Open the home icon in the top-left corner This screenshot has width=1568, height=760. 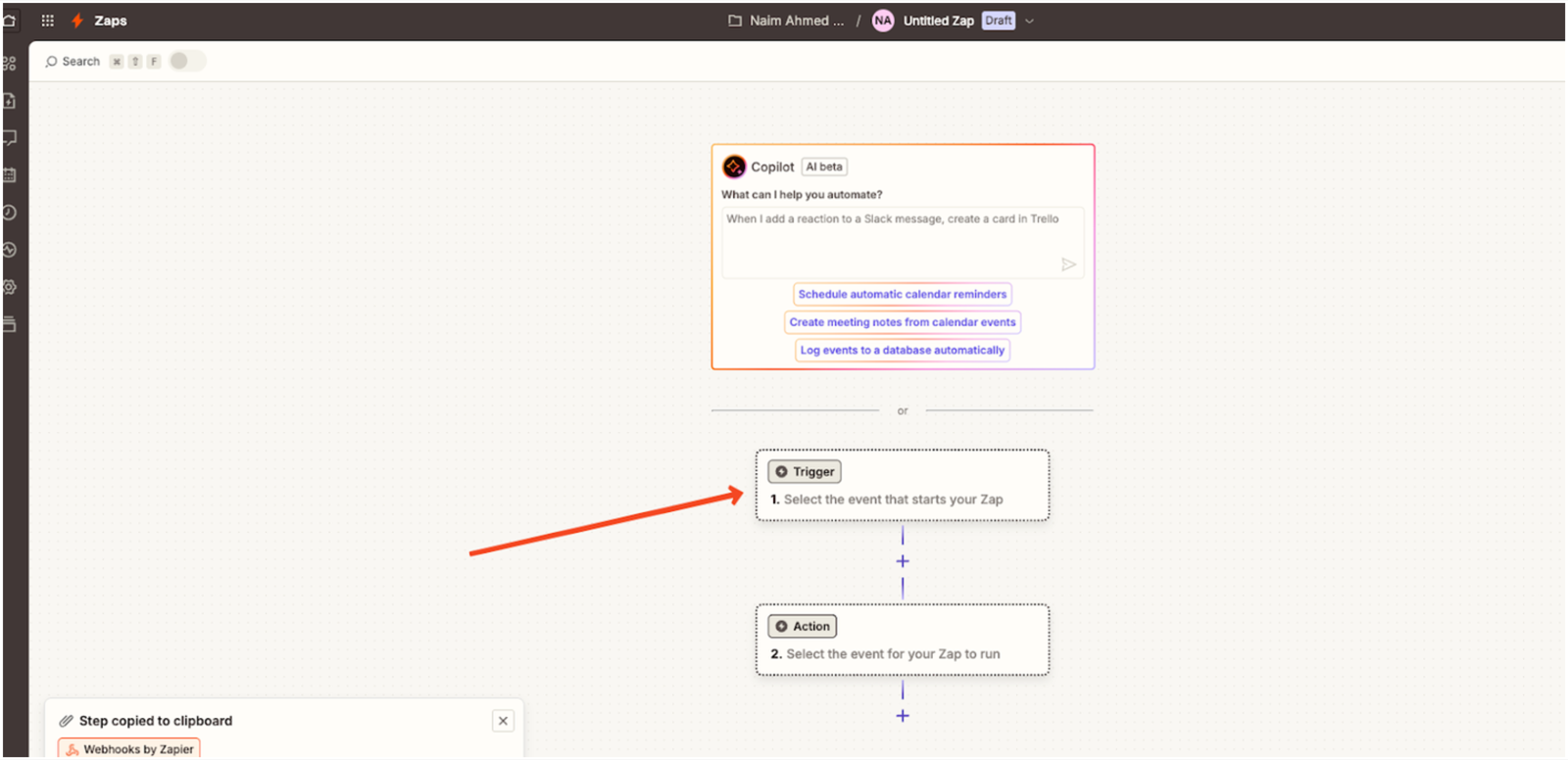pyautogui.click(x=9, y=21)
